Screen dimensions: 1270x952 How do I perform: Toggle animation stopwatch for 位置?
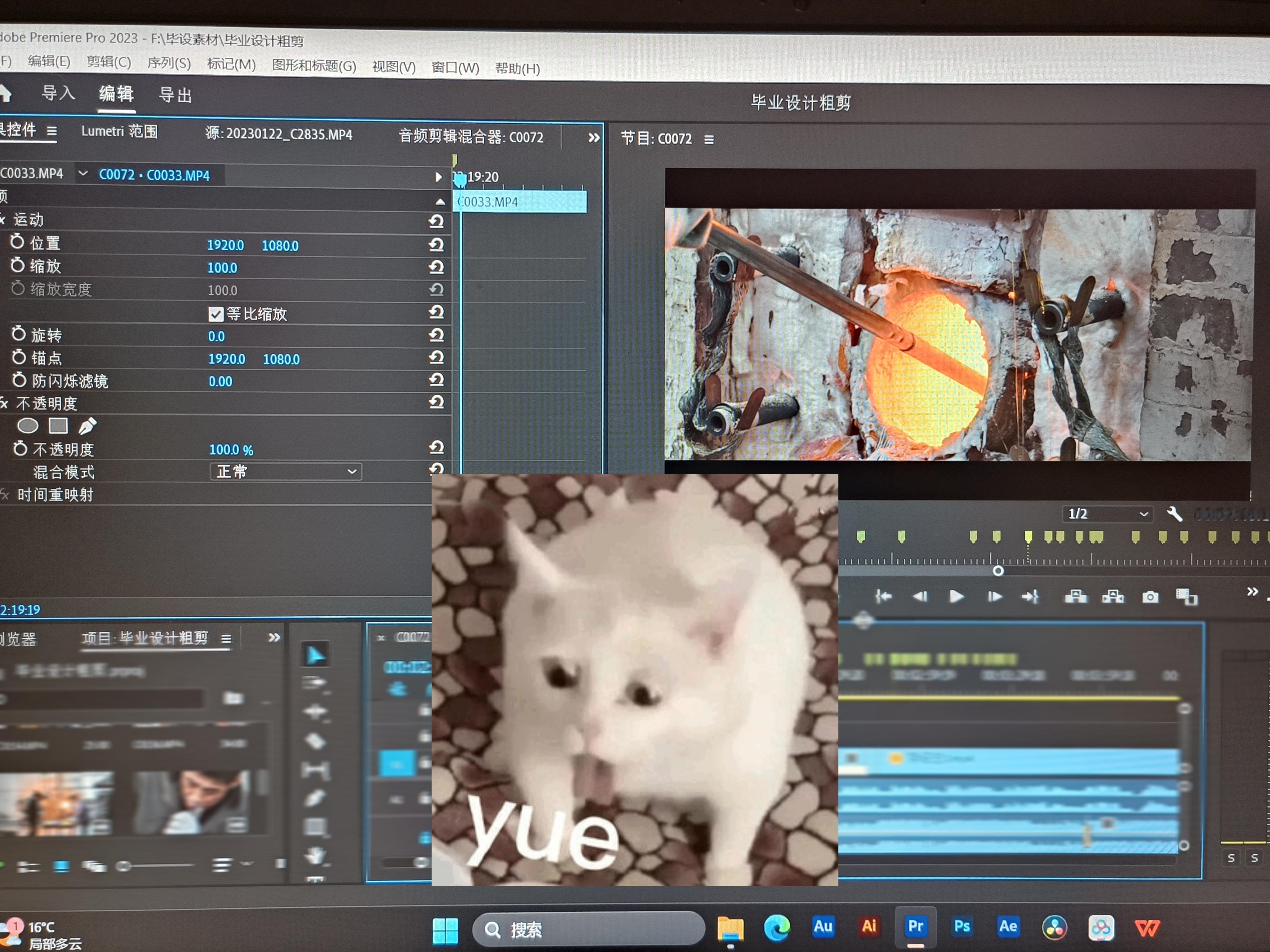click(x=17, y=242)
